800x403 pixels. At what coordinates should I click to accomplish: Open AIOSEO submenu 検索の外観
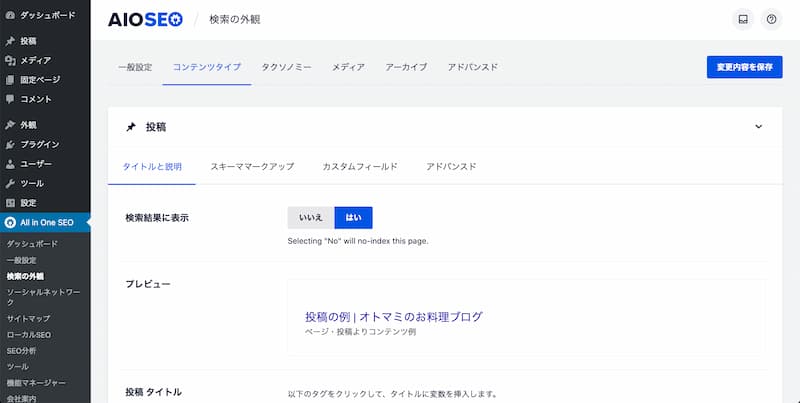[25, 276]
